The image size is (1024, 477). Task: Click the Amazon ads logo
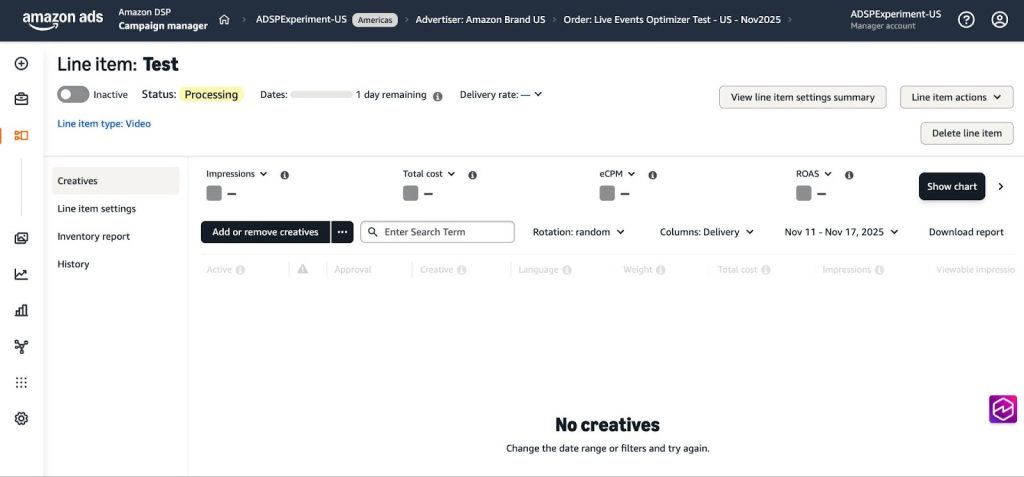point(63,20)
